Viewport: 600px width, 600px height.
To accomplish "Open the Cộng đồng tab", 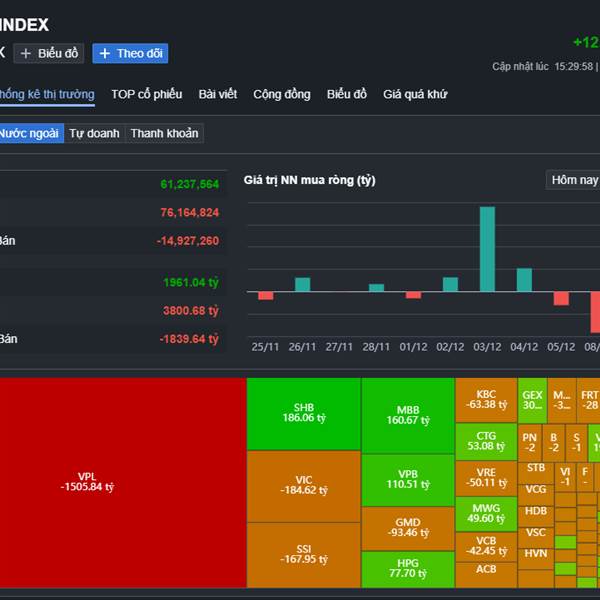I will (282, 94).
